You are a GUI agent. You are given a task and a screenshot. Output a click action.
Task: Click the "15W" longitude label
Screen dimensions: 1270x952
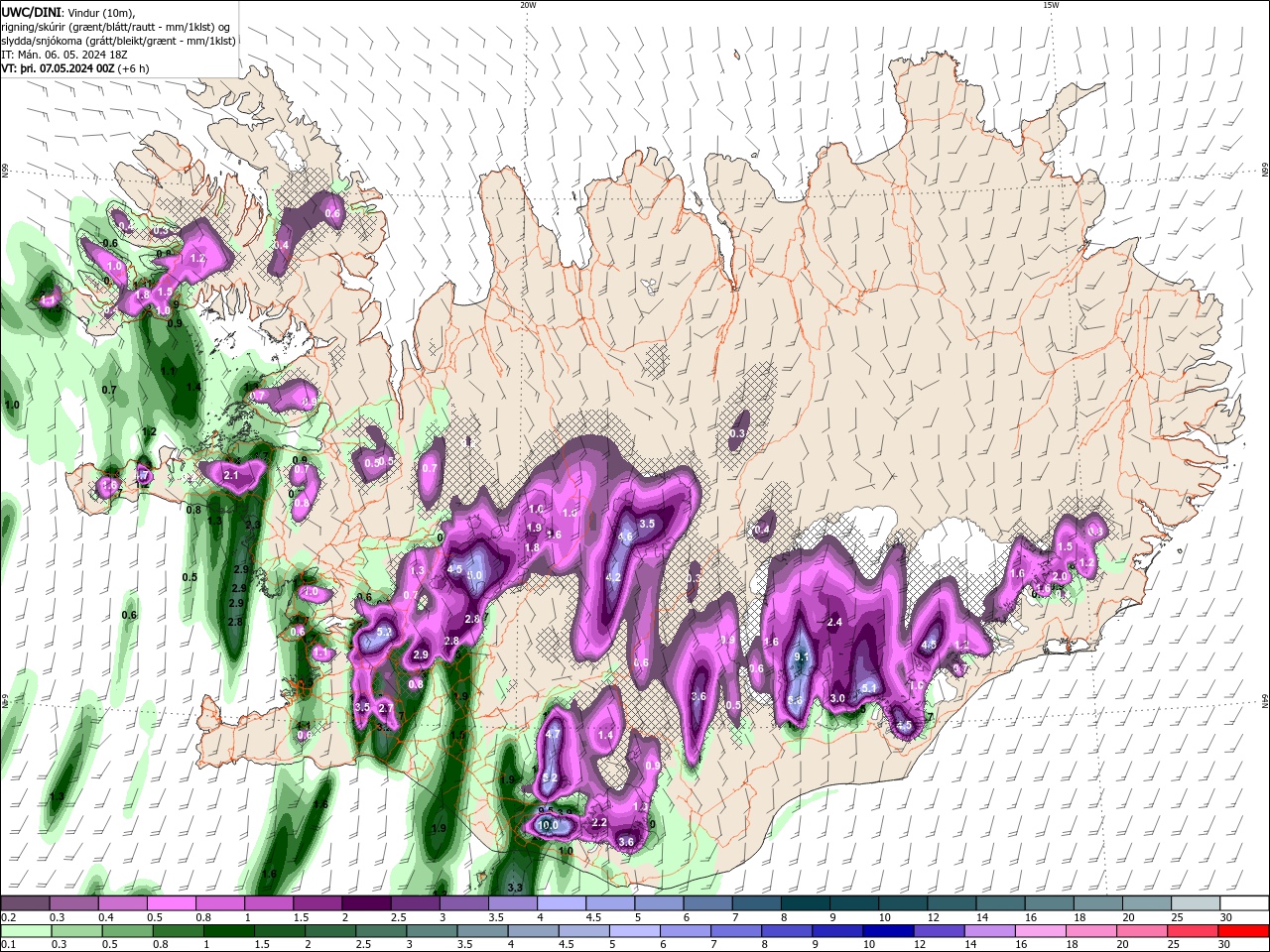[1051, 5]
